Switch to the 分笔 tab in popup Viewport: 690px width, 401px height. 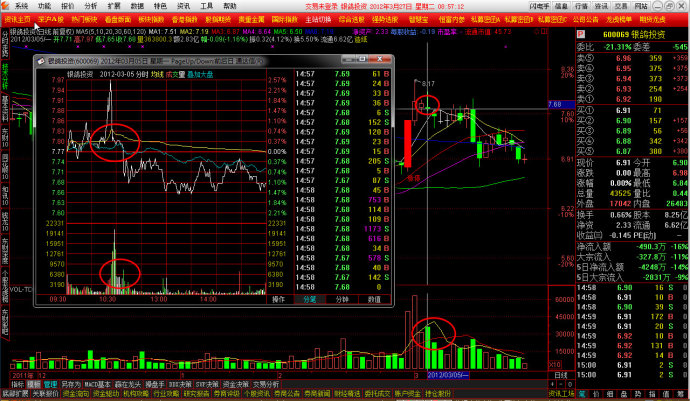tap(310, 299)
